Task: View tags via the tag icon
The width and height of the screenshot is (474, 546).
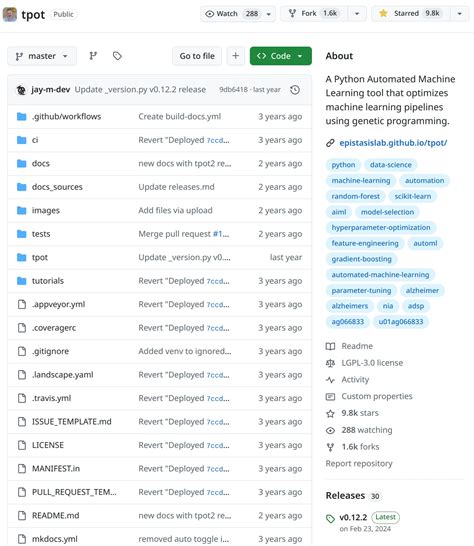Action: [x=117, y=56]
